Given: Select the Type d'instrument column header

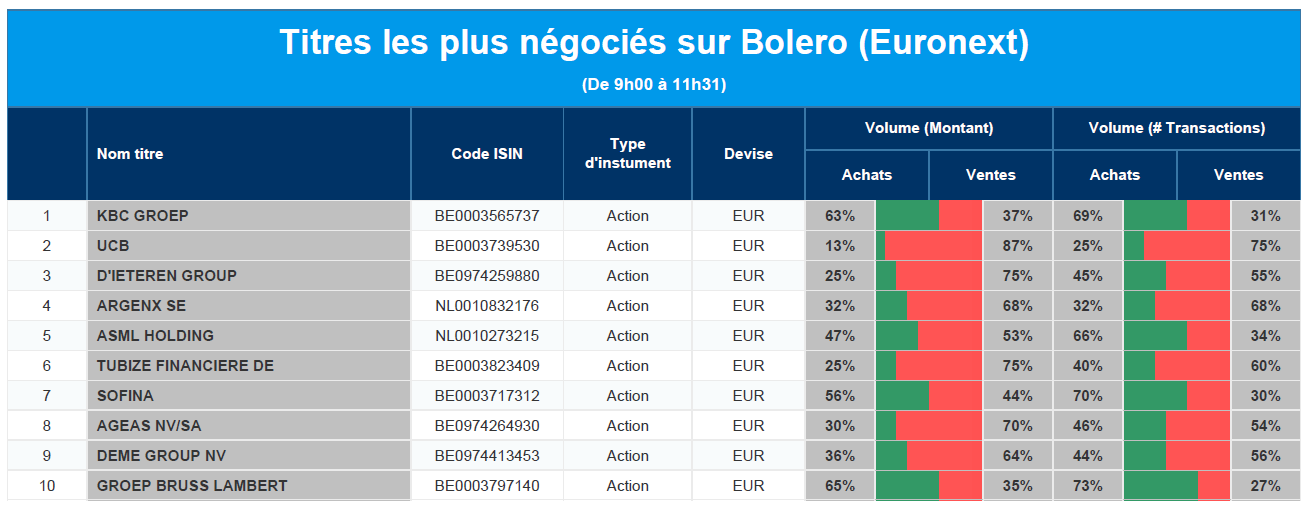Looking at the screenshot, I should [x=627, y=154].
